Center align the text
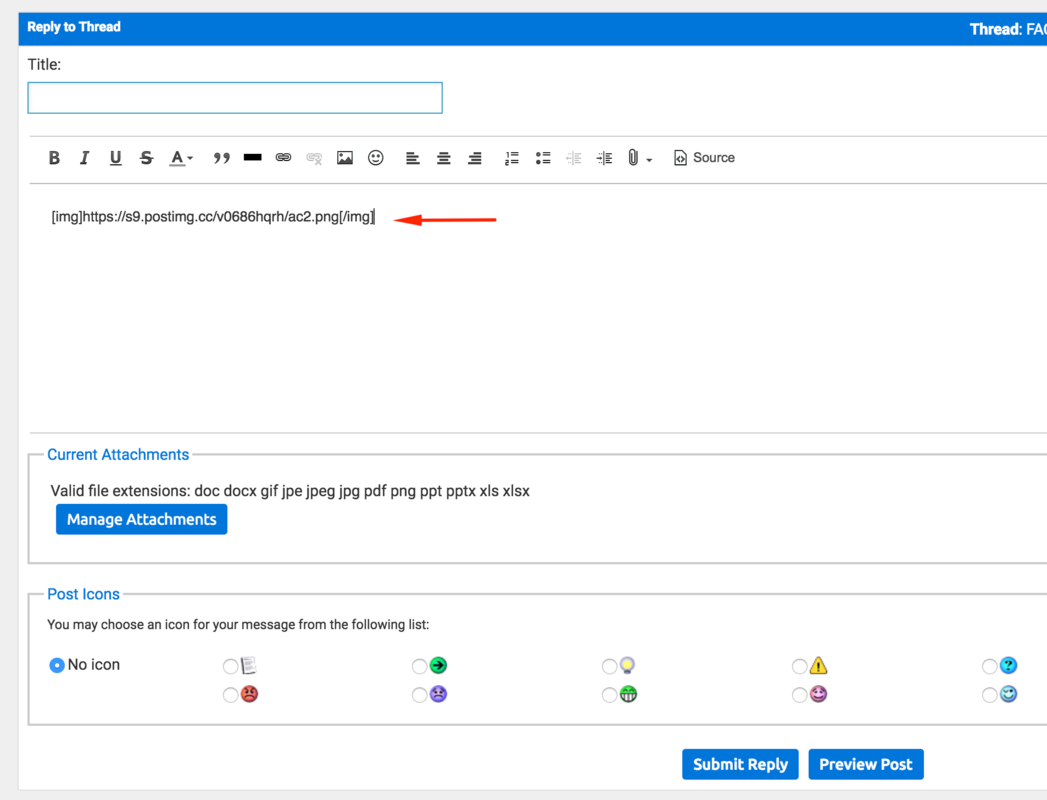This screenshot has height=800, width=1047. pos(443,158)
